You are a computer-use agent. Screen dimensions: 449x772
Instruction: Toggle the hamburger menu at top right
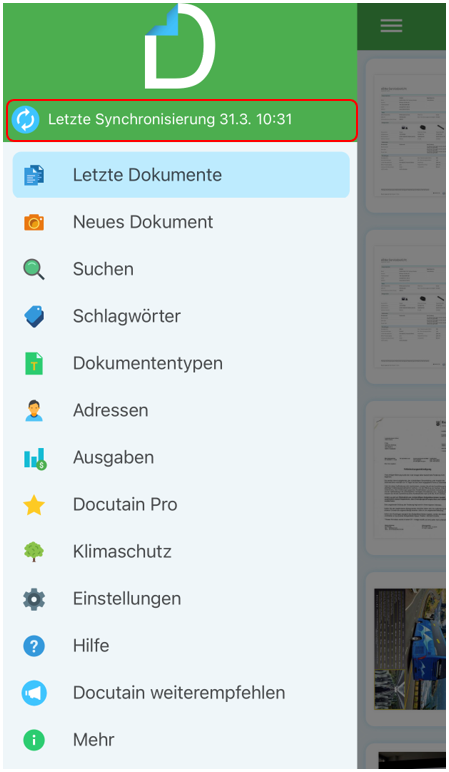[x=391, y=26]
